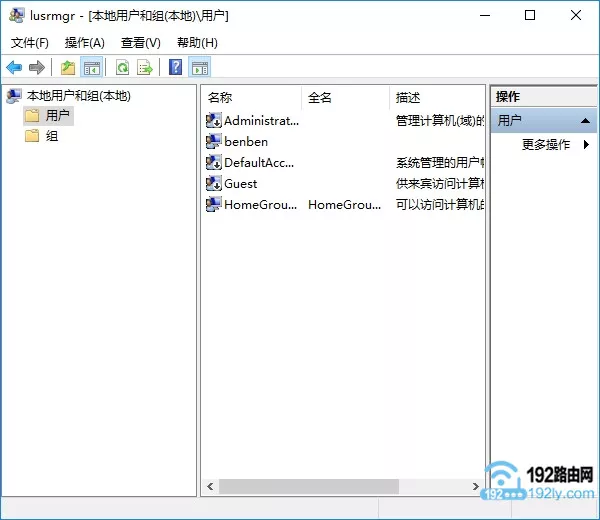
Task: Collapse the 用户 section in actions pane
Action: [585, 121]
